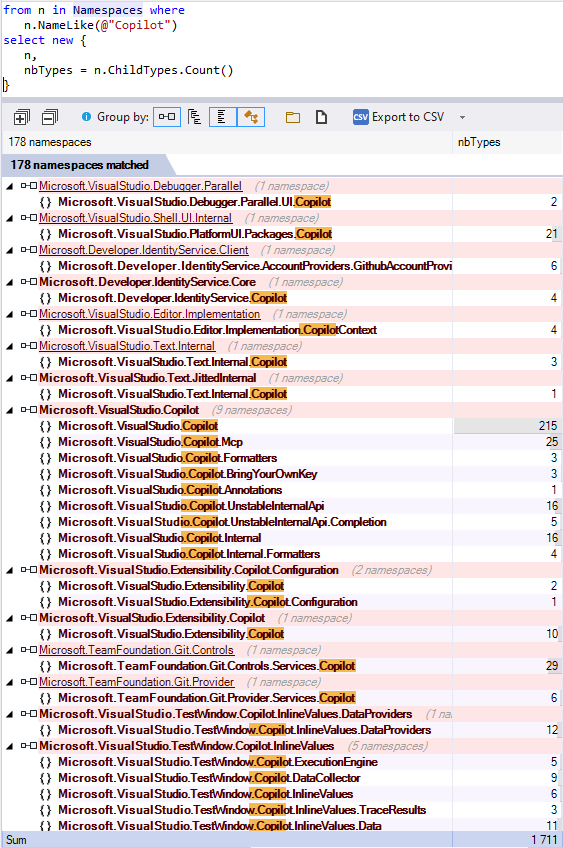Click the Group by info icon
Image resolution: width=563 pixels, height=848 pixels.
pyautogui.click(x=87, y=116)
